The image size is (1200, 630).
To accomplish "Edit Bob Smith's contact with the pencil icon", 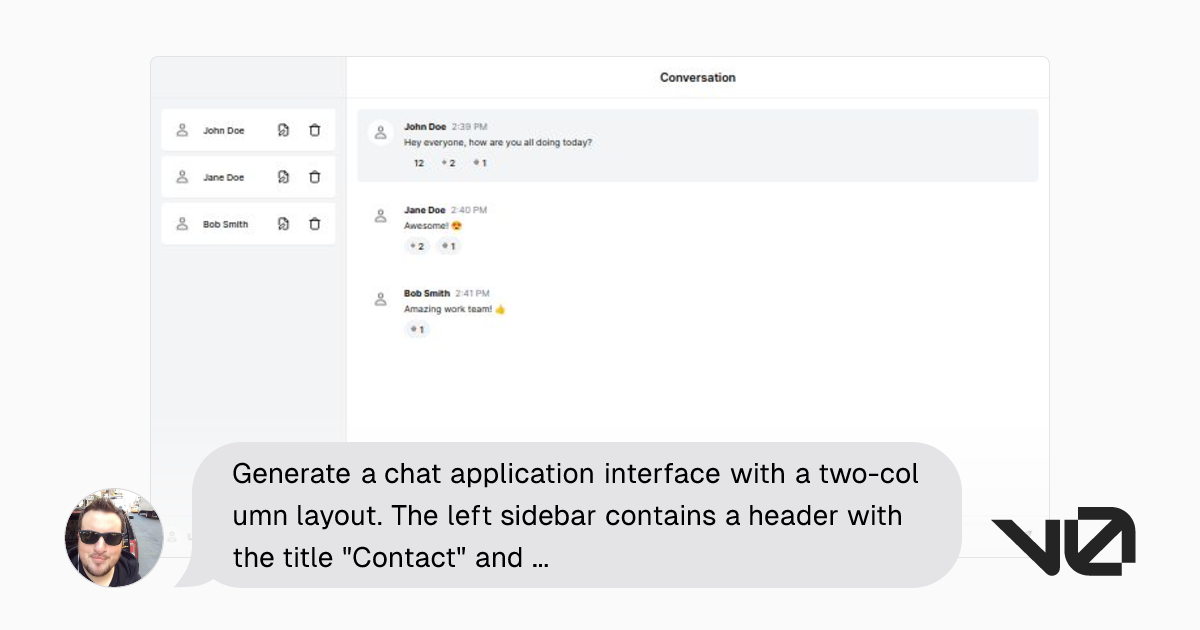I will click(283, 223).
